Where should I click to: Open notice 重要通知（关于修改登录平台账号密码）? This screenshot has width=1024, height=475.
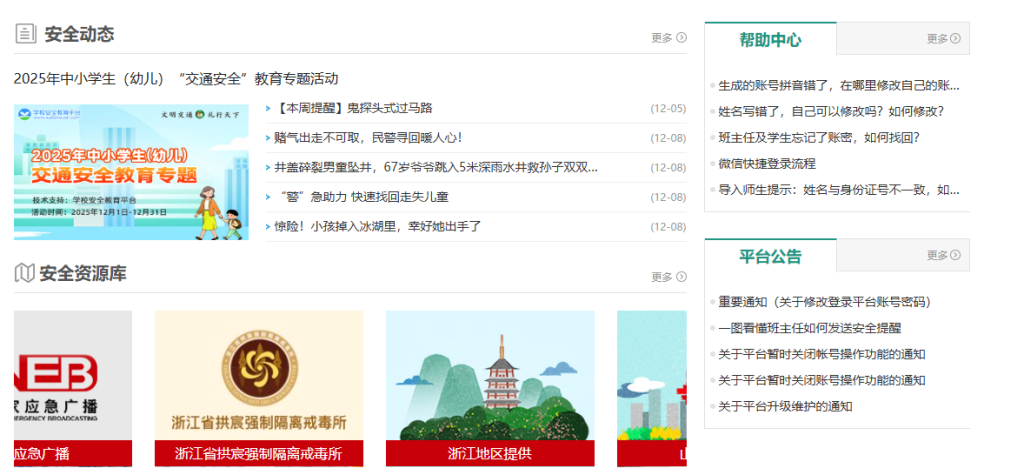click(x=824, y=302)
